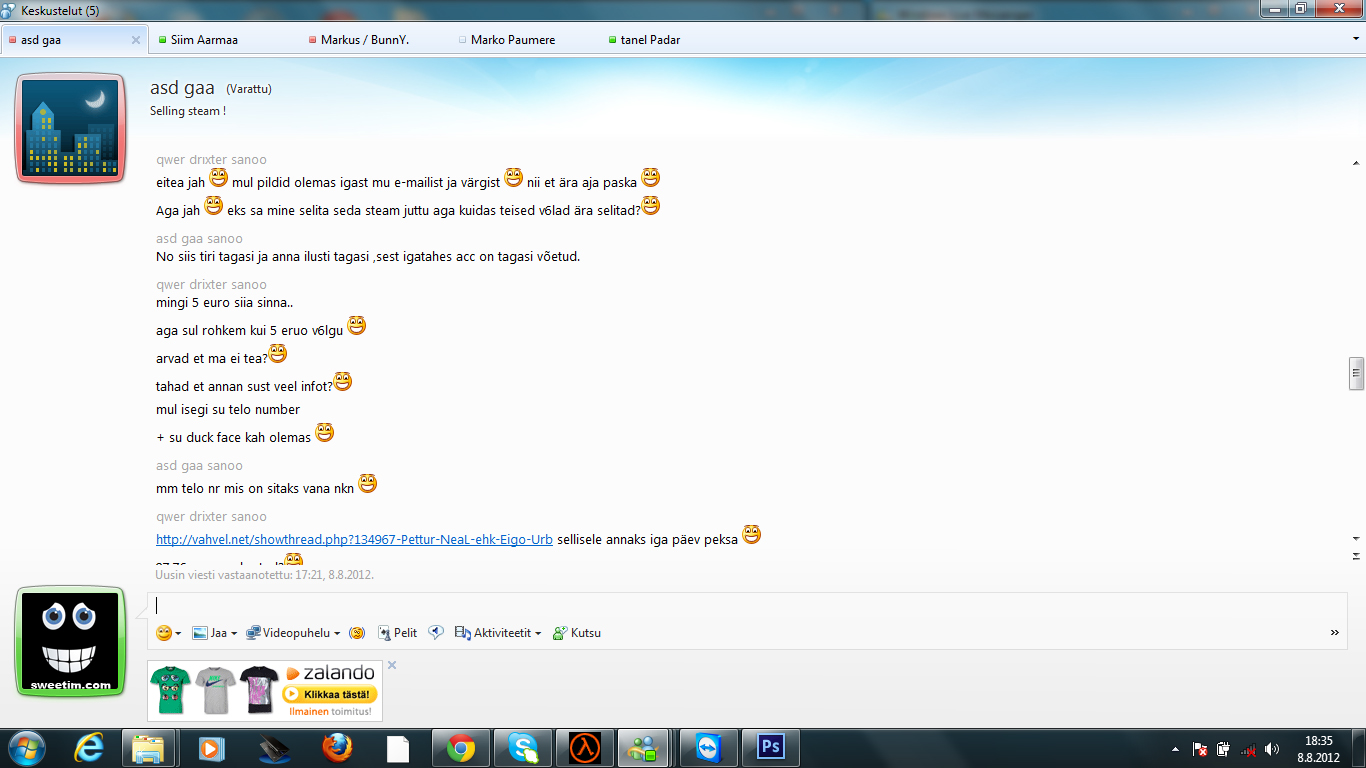Click the green t-shirt in the Zalando ad

171,689
